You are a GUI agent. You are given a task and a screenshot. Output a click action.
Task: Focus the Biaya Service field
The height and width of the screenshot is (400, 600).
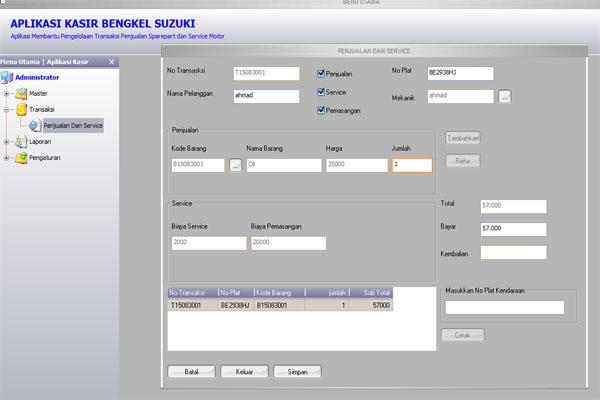209,243
